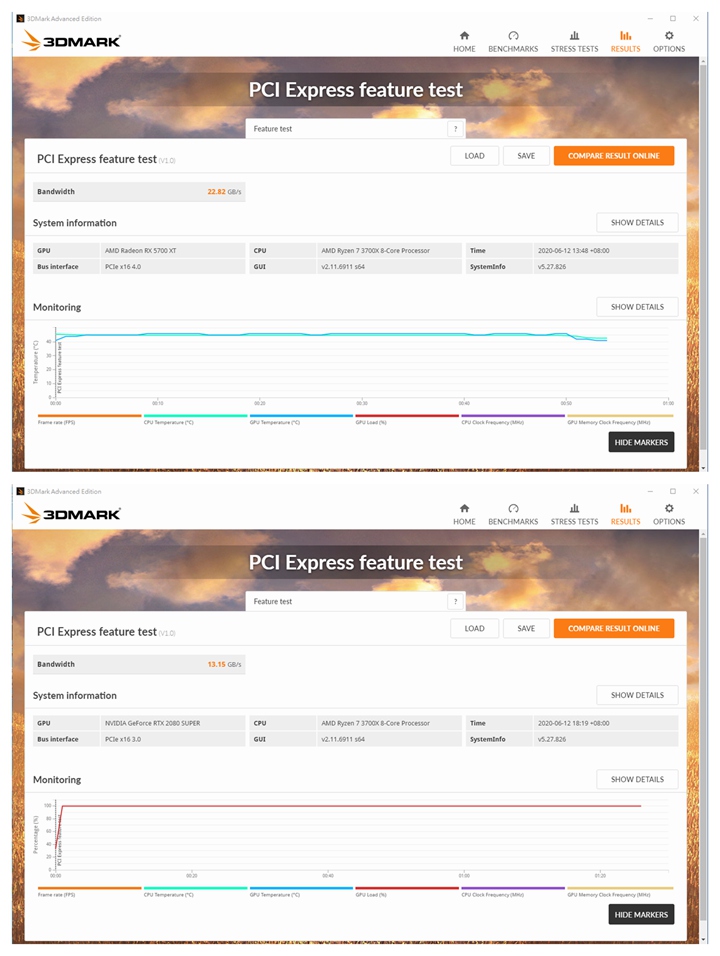Click the 3DMark logo in the bottom window
Viewport: 720px width, 956px height.
71,514
